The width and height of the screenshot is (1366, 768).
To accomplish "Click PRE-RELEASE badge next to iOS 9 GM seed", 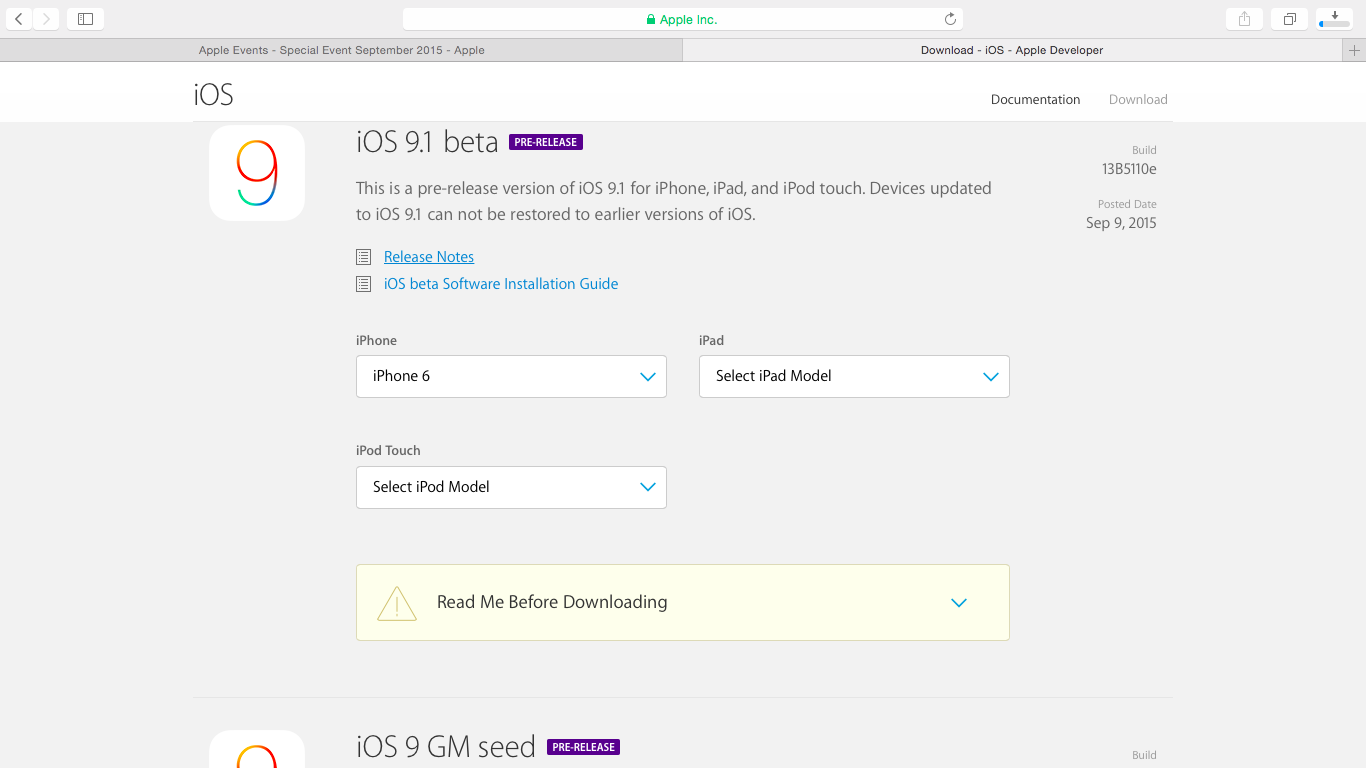I will coord(584,747).
